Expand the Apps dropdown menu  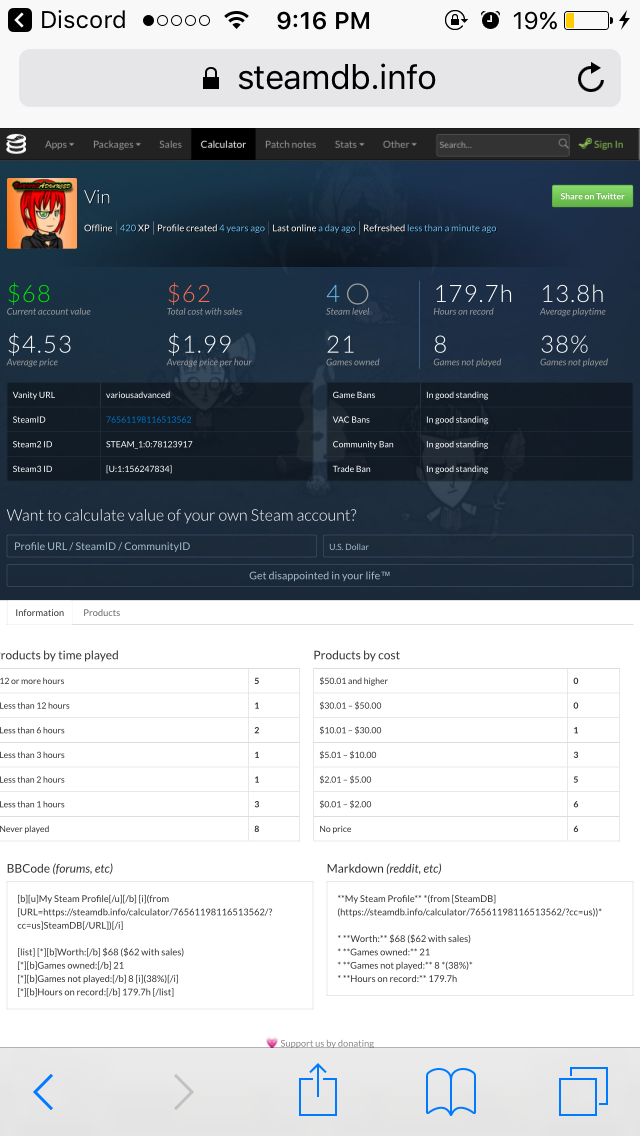tap(59, 144)
